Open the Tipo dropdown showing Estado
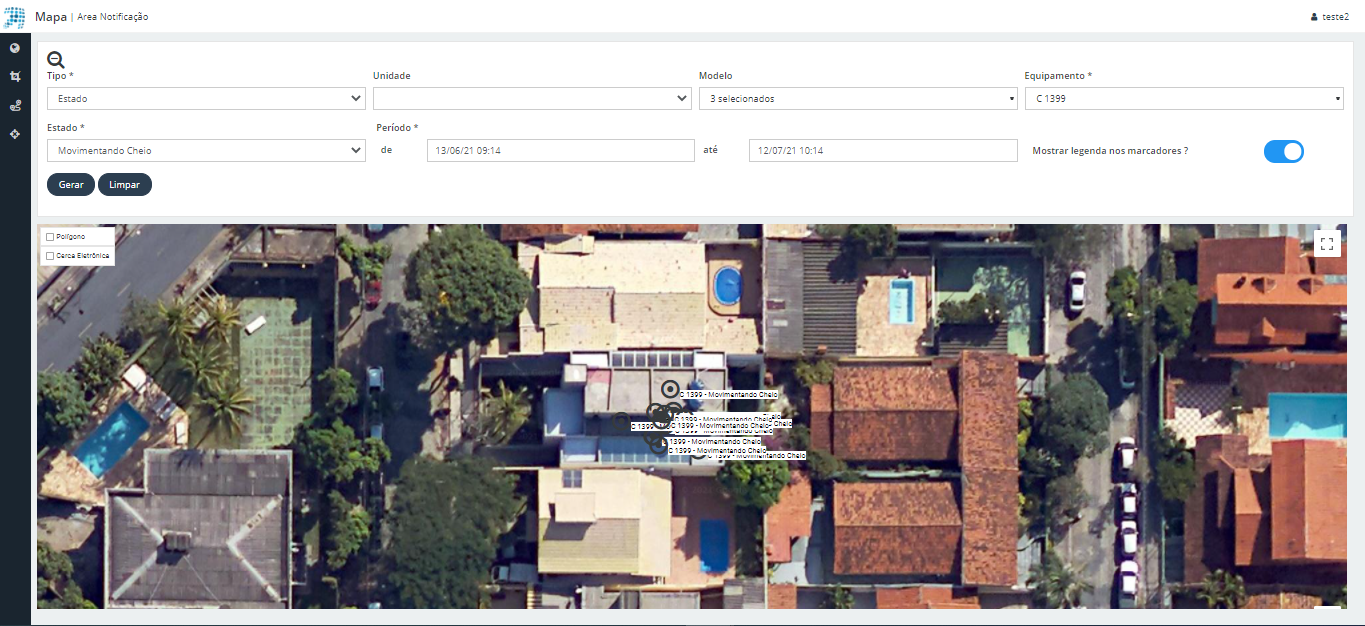The image size is (1365, 626). point(206,98)
